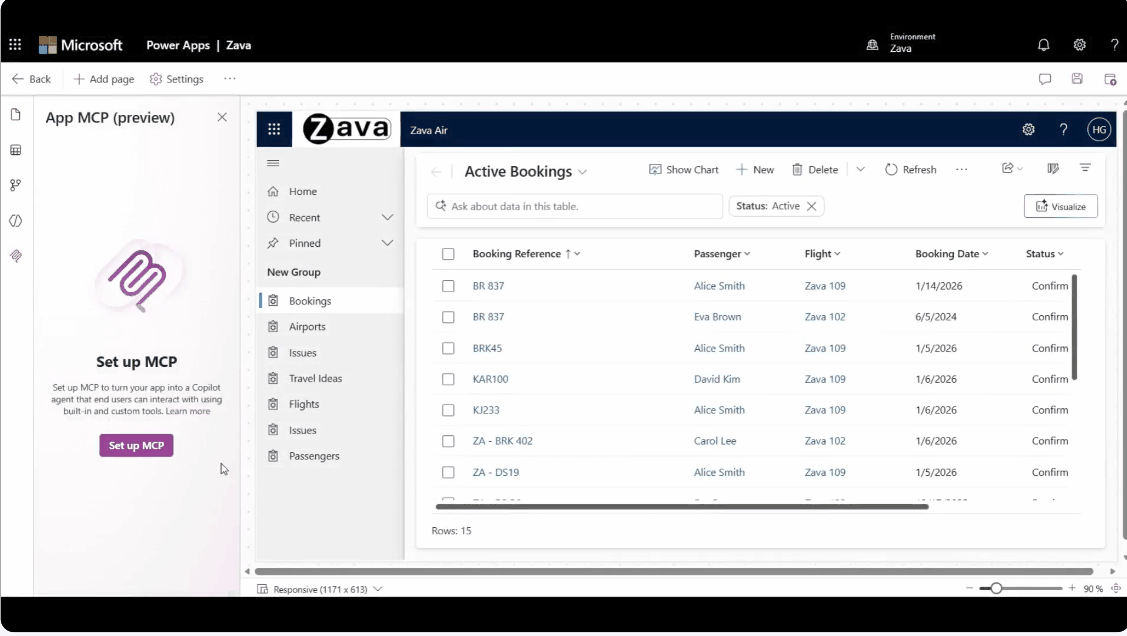This screenshot has width=1127, height=636.
Task: Expand the Recent section in navigation
Action: (387, 217)
